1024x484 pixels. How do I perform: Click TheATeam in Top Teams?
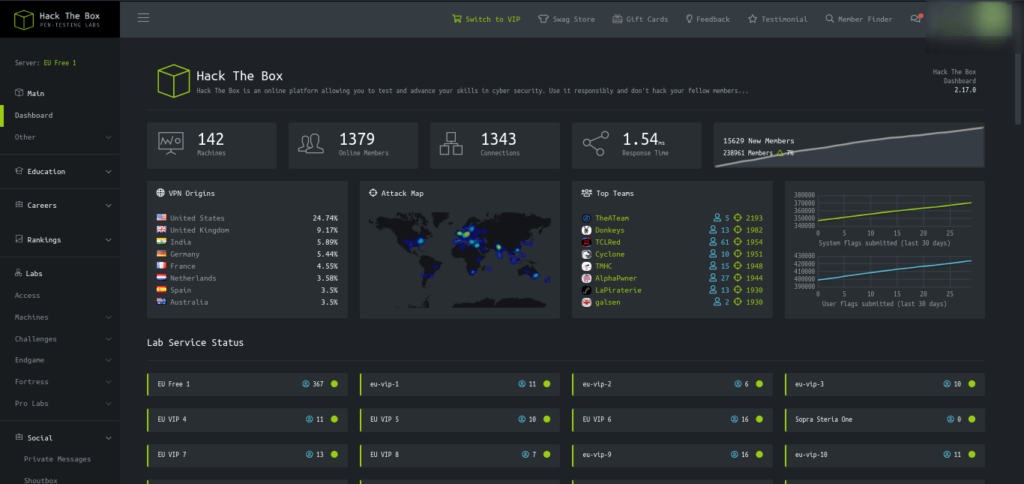click(x=612, y=217)
